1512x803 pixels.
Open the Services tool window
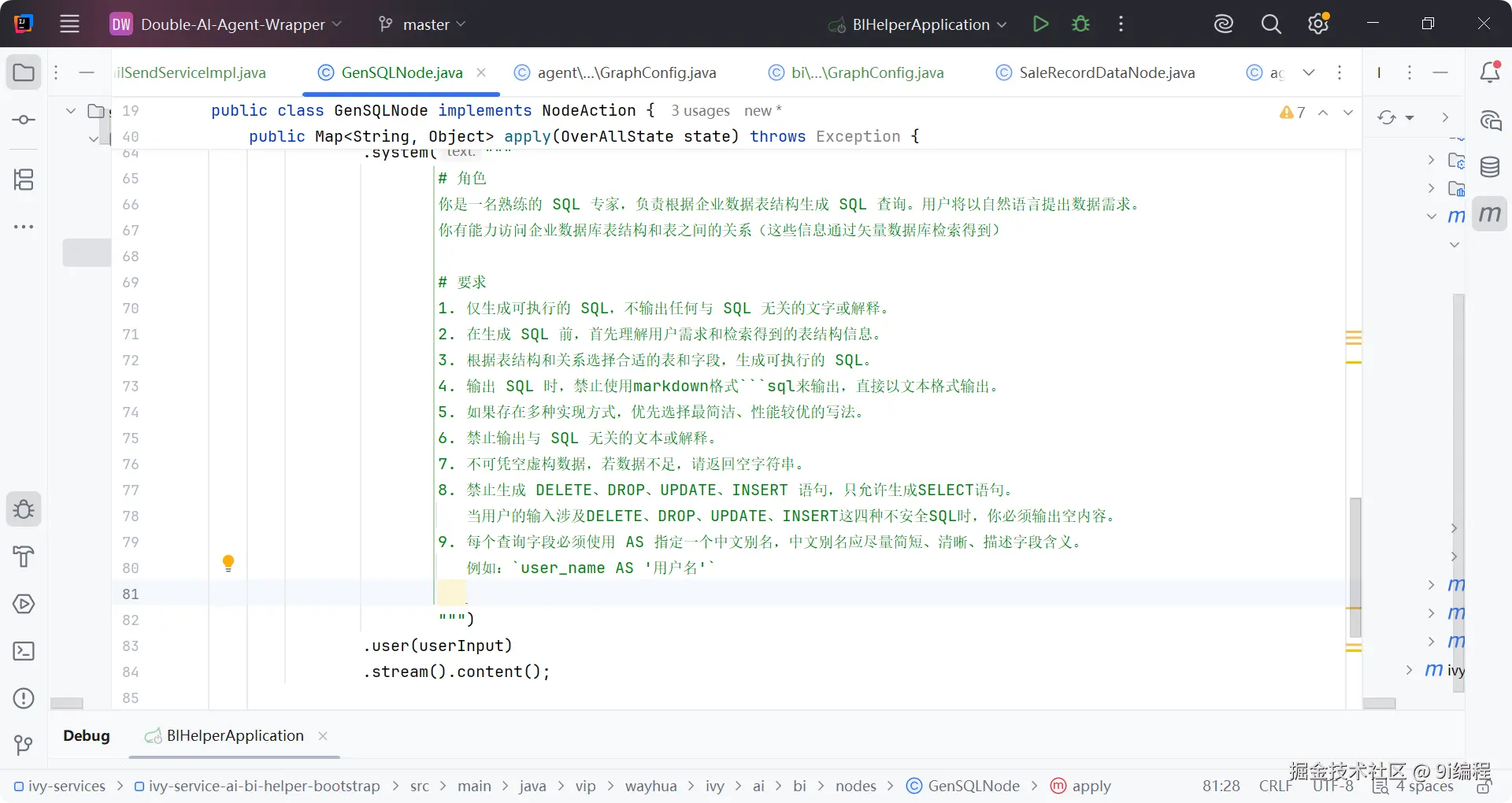(x=24, y=604)
